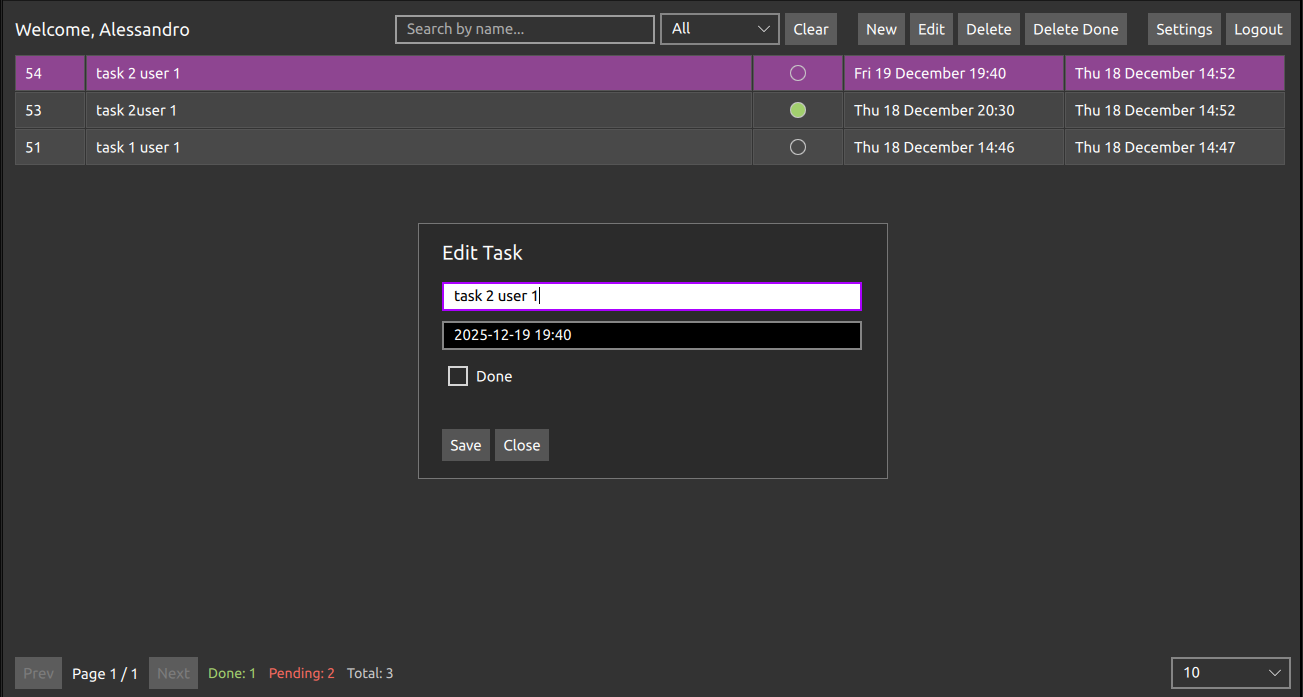1303x697 pixels.
Task: Click the due date field showing 2025-12-19
Action: pos(651,334)
